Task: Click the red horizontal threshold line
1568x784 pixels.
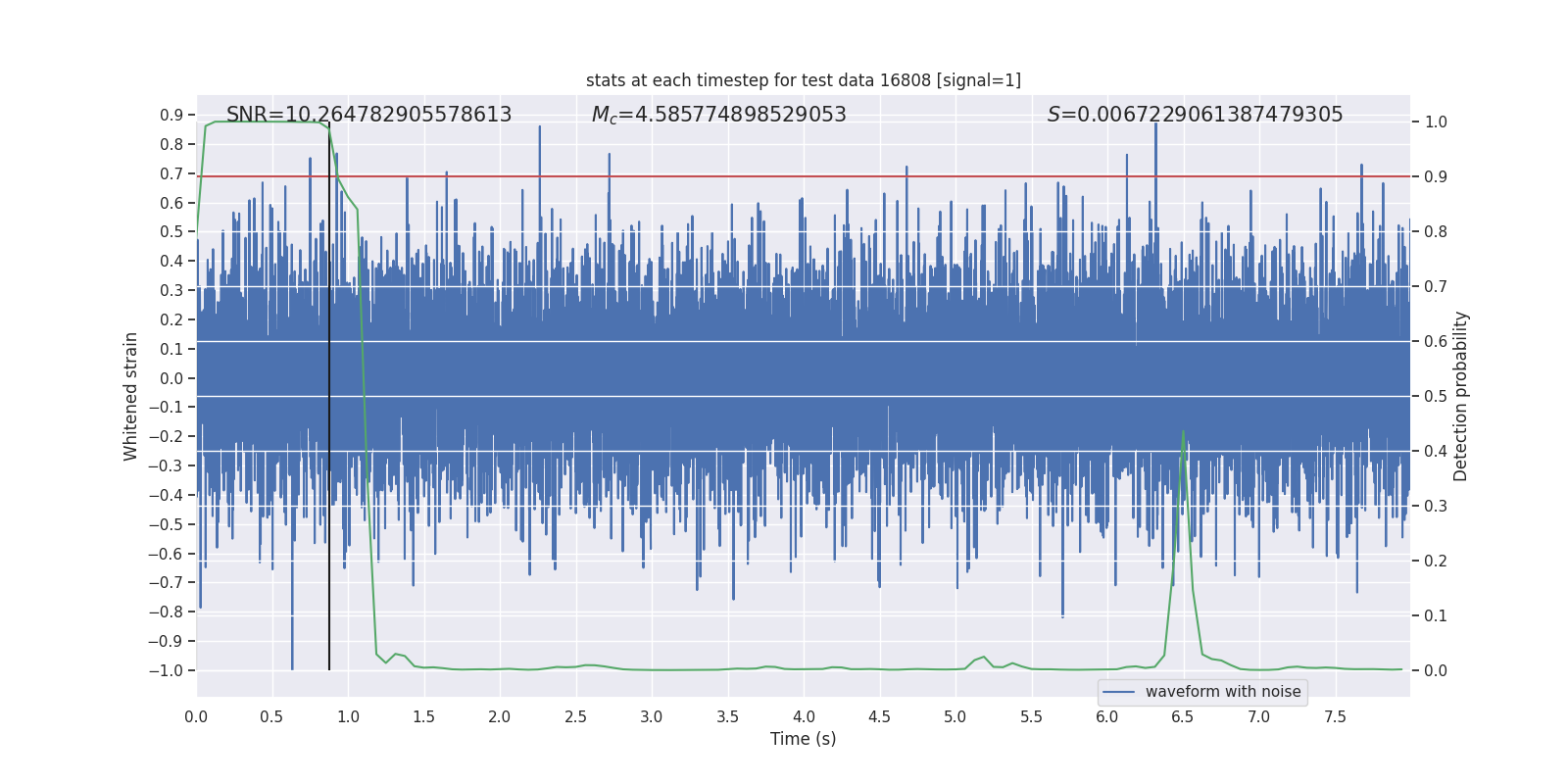Action: [804, 176]
